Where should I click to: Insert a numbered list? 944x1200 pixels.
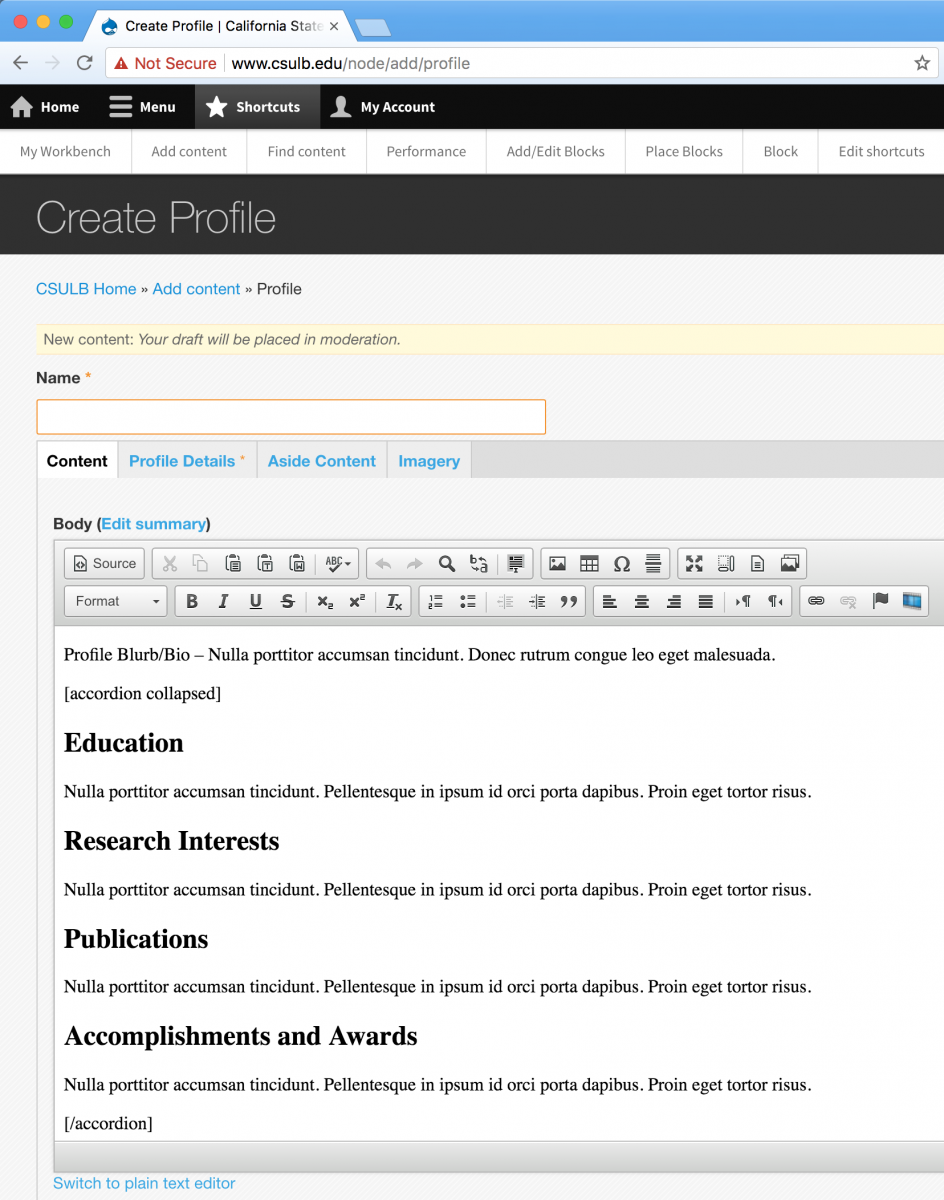pos(435,601)
